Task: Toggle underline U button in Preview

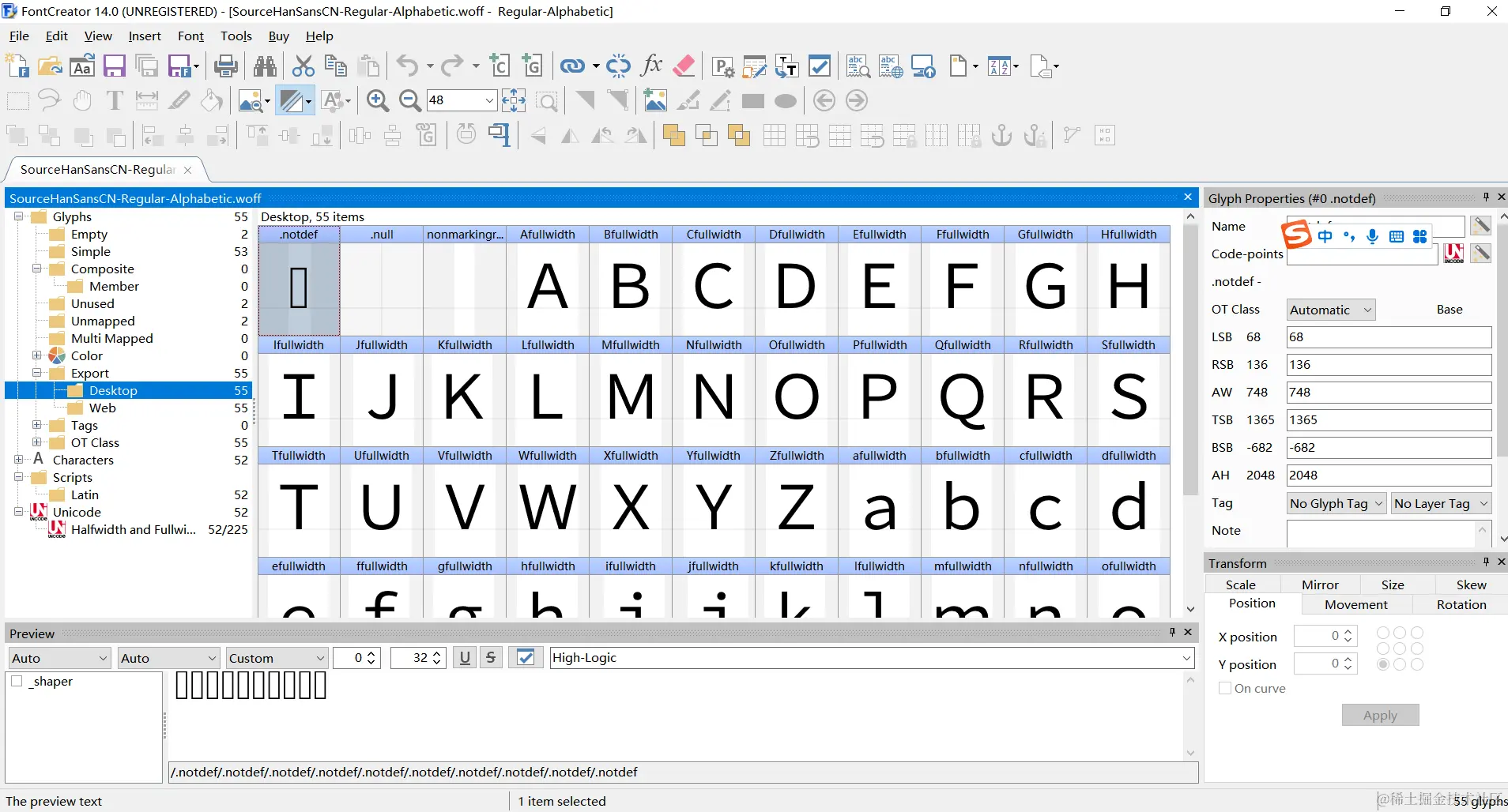Action: point(465,657)
